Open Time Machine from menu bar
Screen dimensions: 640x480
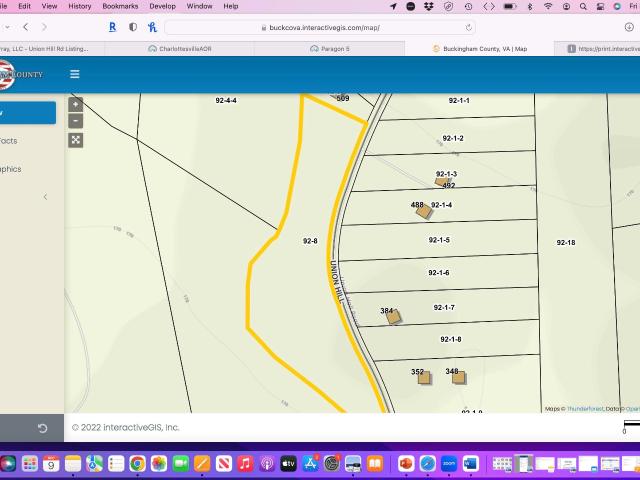pyautogui.click(x=468, y=6)
